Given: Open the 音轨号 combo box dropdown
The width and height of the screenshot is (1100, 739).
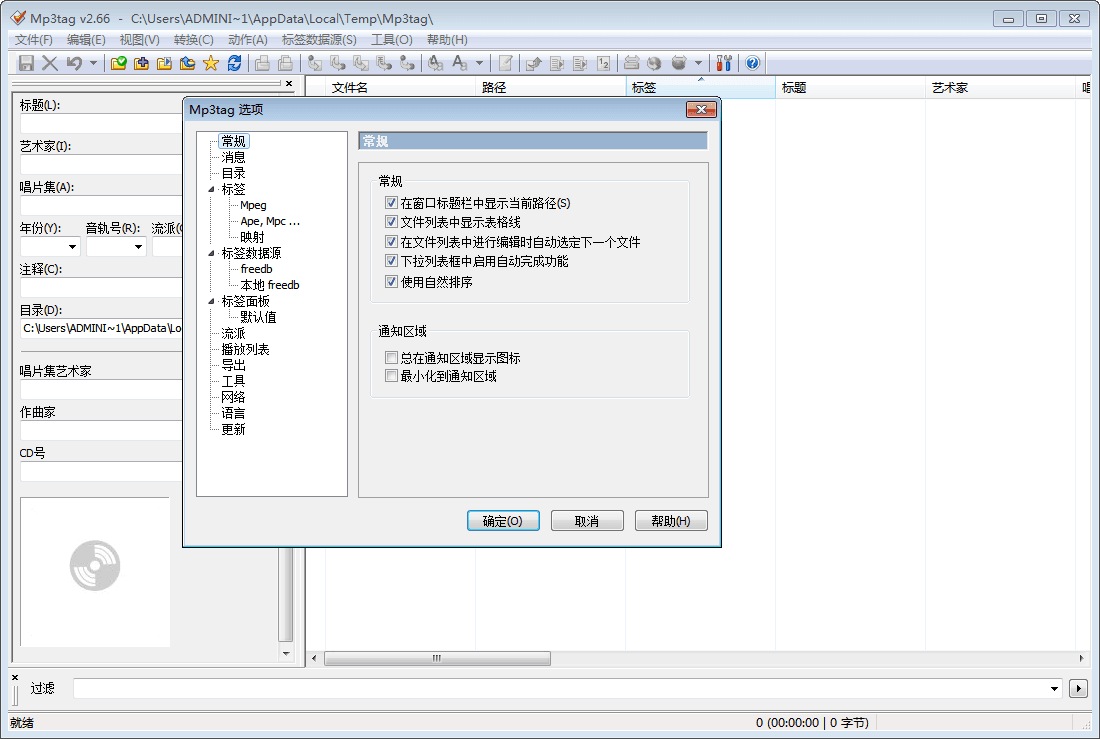Looking at the screenshot, I should click(x=138, y=247).
